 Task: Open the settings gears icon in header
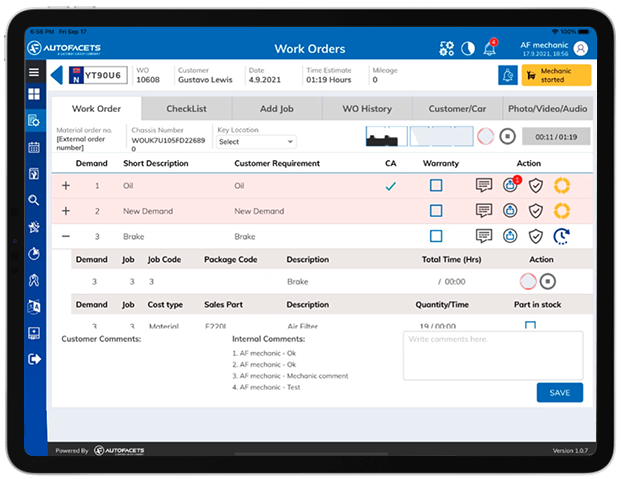pyautogui.click(x=447, y=49)
